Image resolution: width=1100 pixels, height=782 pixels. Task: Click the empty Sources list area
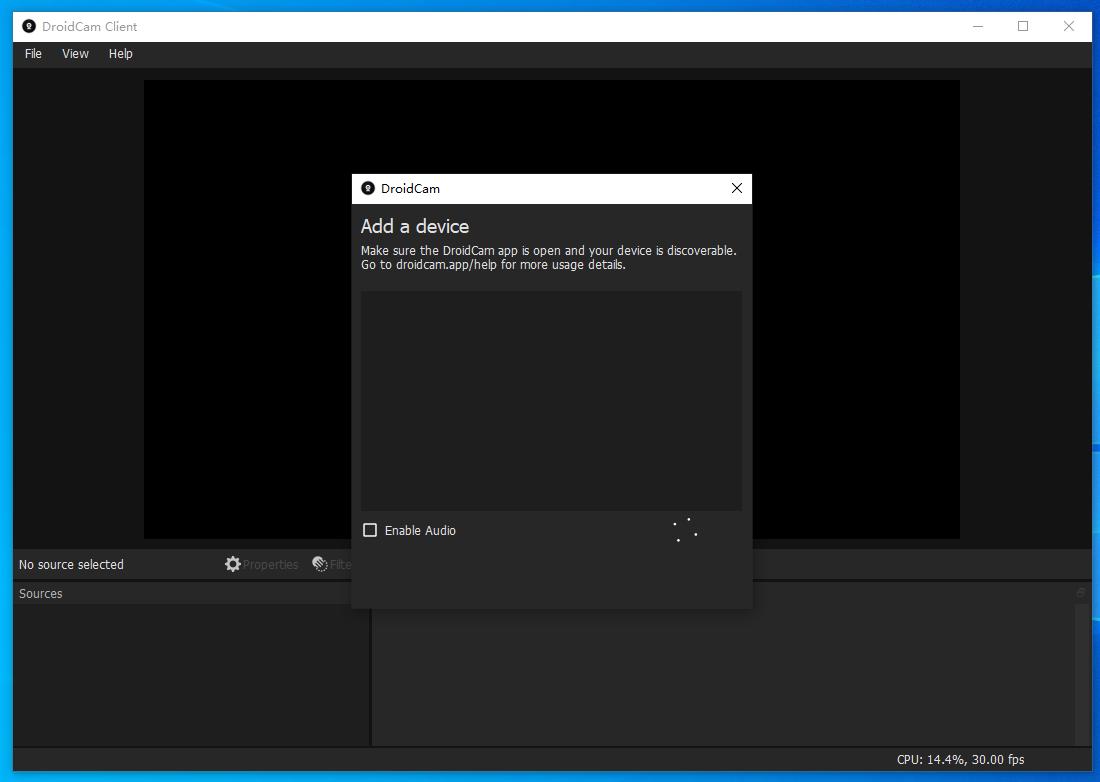[x=190, y=675]
